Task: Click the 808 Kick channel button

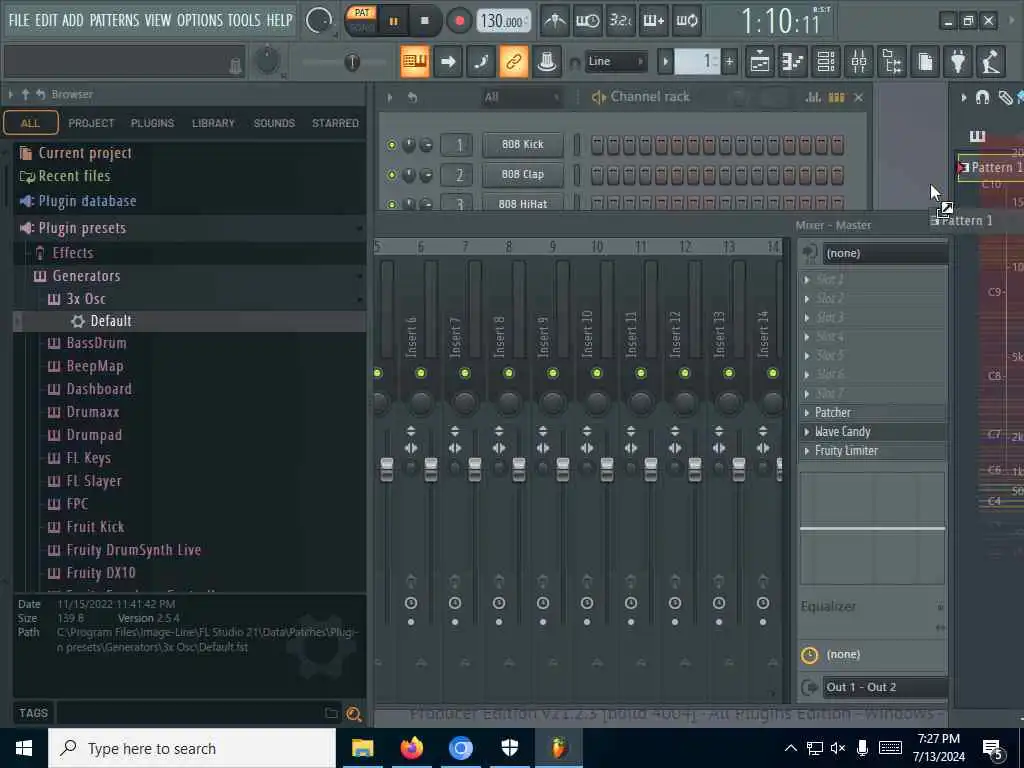Action: pos(522,144)
